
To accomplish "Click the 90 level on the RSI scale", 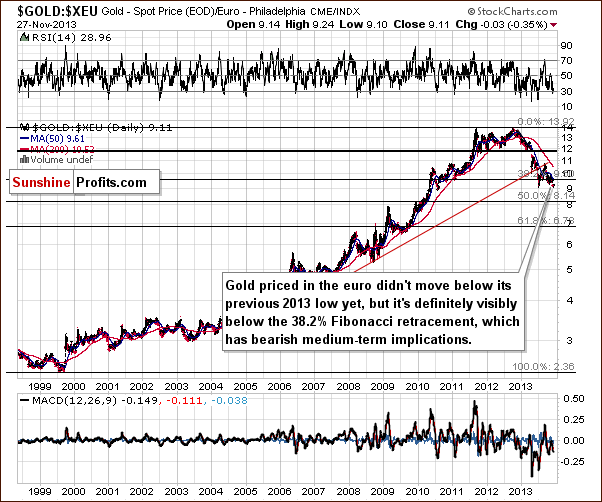I will point(567,46).
